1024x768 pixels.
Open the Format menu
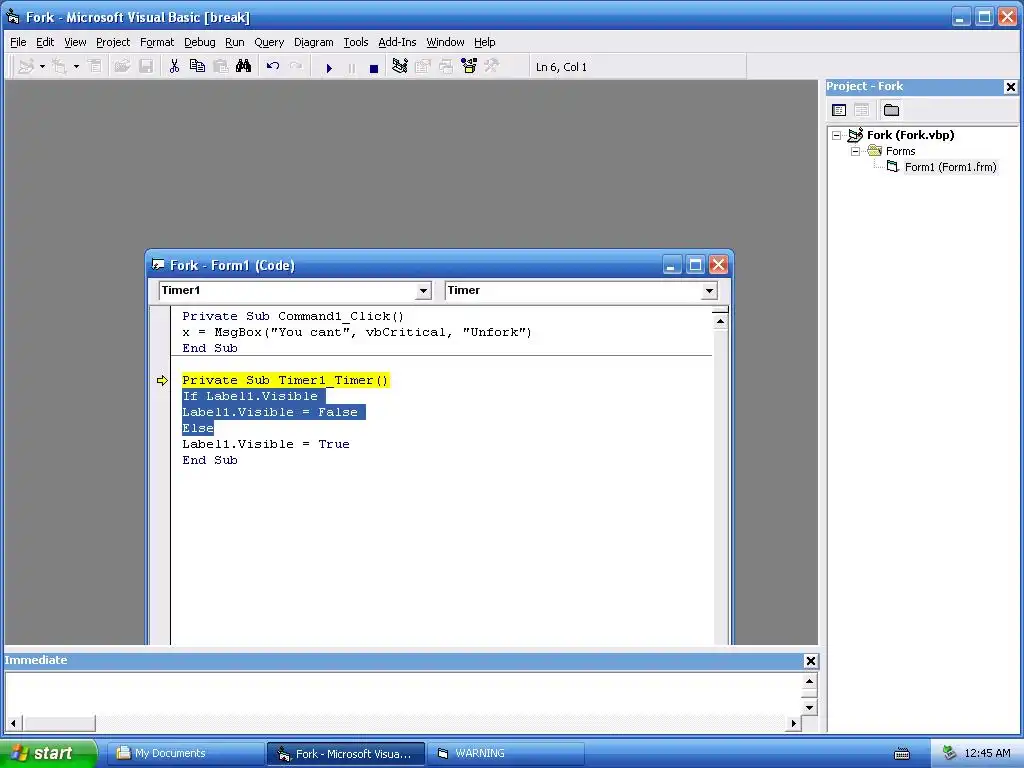tap(157, 42)
